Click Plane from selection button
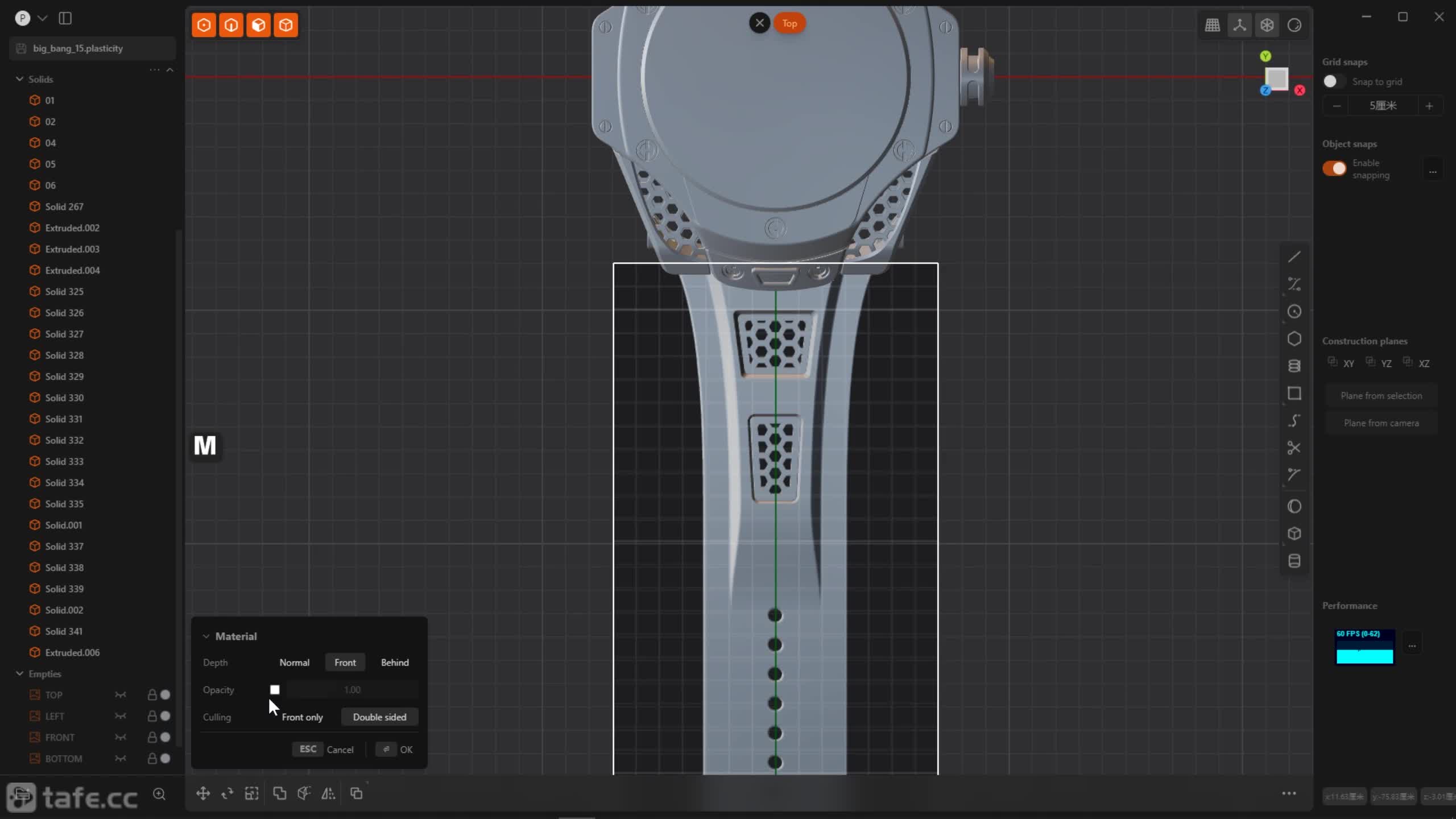 [1381, 396]
